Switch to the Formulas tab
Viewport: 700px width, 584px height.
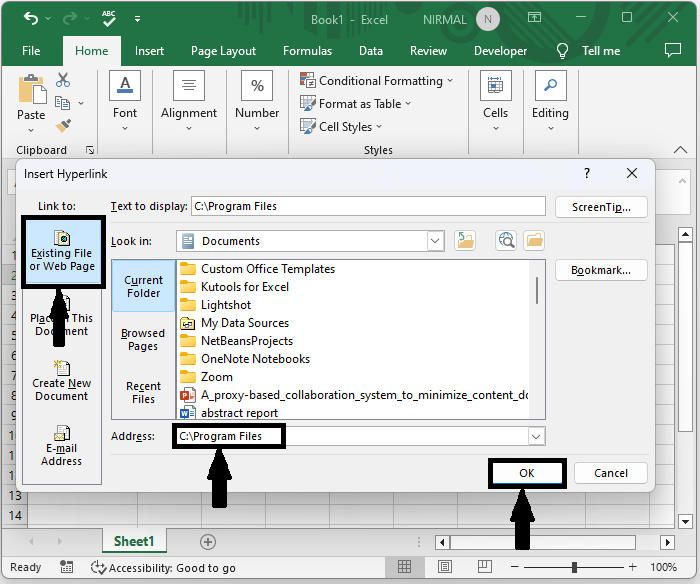tap(307, 51)
